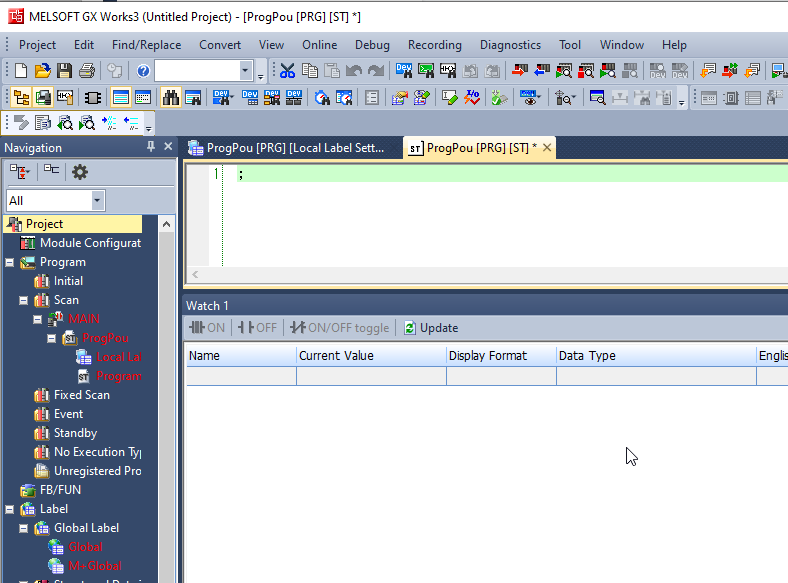Toggle Navigation window icon in toolbar

21,98
